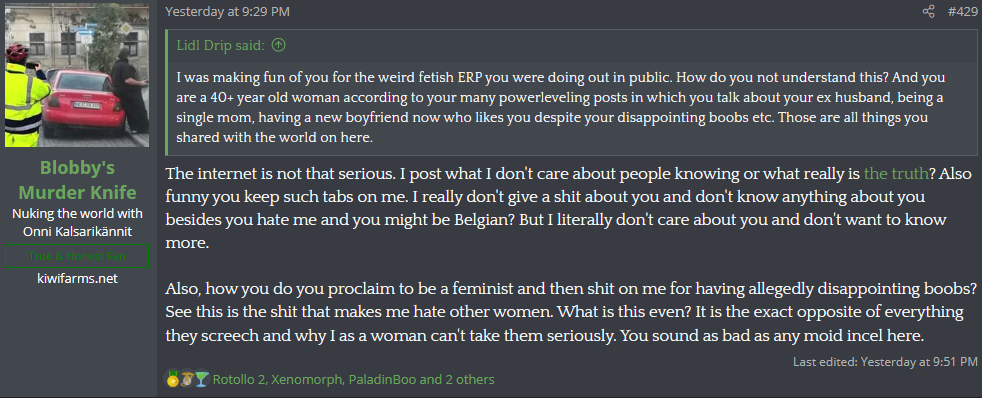
Task: Click Xenomorph in the reactions list
Action: click(x=305, y=379)
